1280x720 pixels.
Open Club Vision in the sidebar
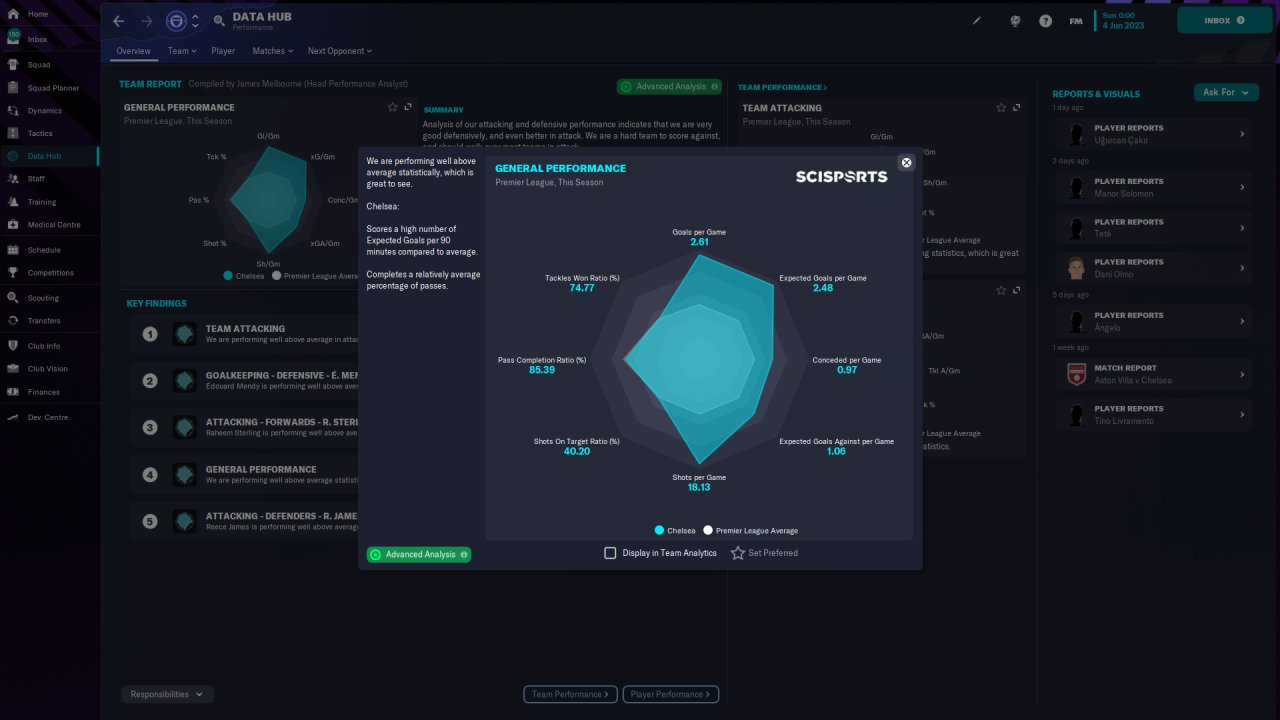click(x=50, y=369)
